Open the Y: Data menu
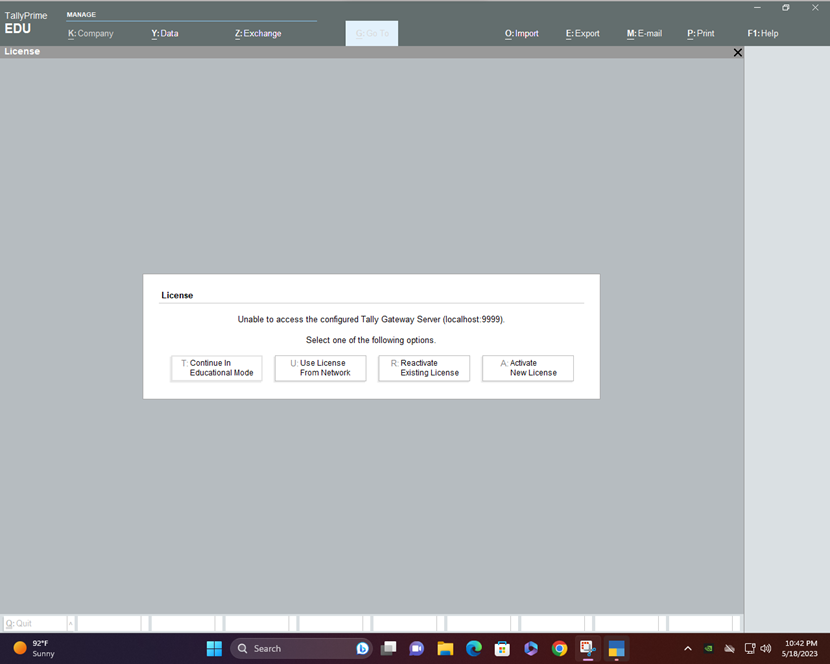 [165, 33]
